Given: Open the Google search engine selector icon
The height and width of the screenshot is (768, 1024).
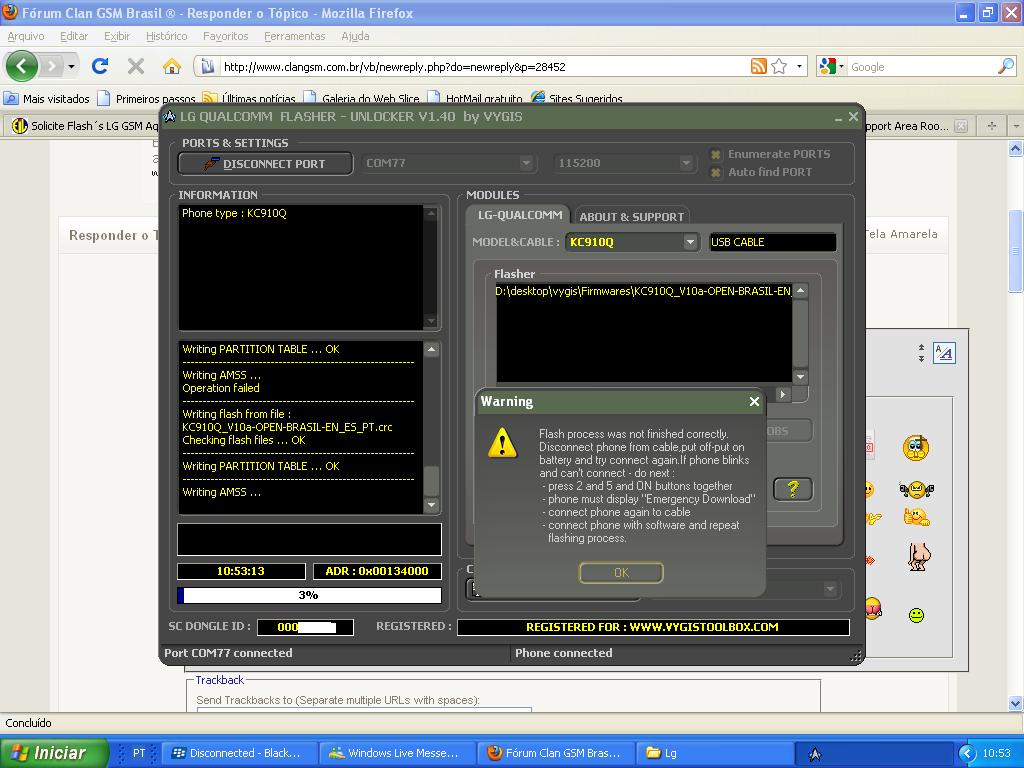Looking at the screenshot, I should click(x=828, y=66).
